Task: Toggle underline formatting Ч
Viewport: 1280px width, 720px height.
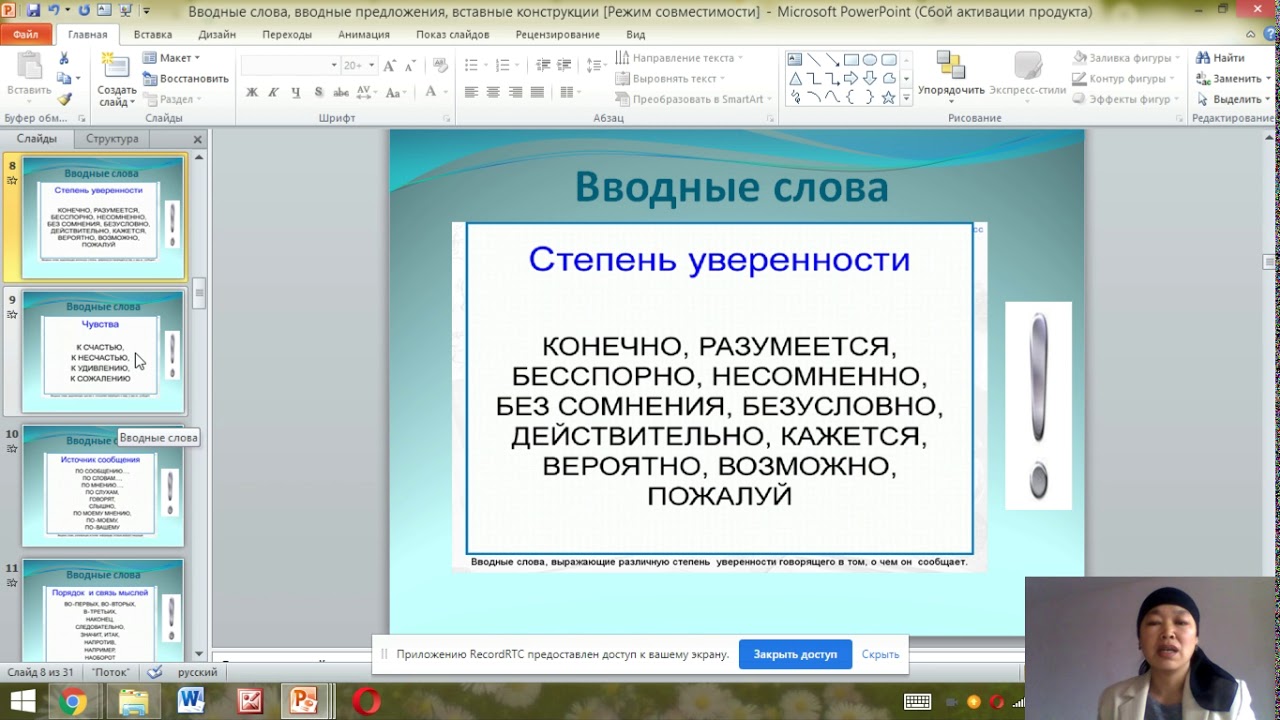Action: click(296, 92)
